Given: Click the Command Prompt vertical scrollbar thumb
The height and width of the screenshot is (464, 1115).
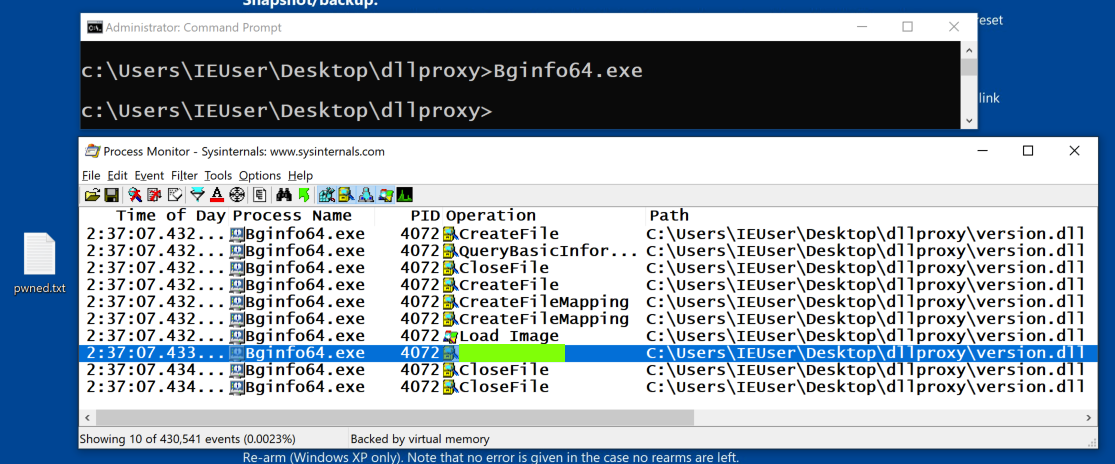Looking at the screenshot, I should click(x=968, y=68).
